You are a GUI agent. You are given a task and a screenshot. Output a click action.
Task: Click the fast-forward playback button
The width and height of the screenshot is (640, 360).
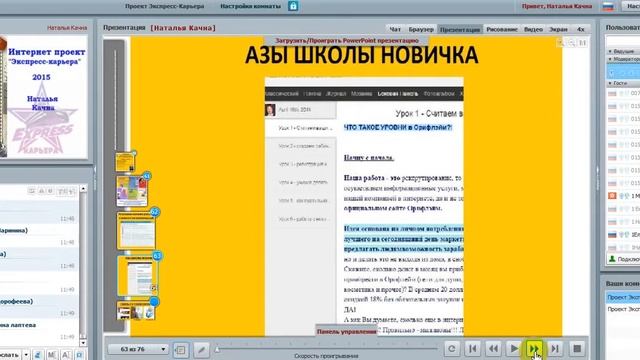[x=534, y=349]
